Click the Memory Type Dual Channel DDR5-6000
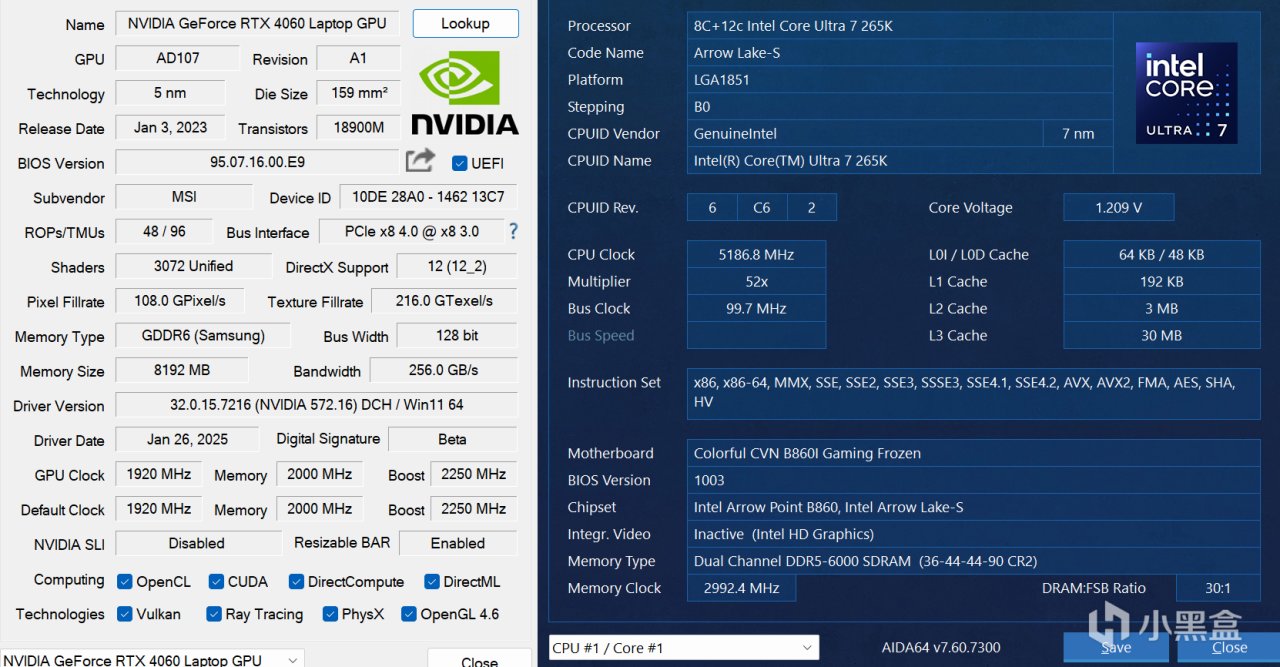 click(973, 562)
